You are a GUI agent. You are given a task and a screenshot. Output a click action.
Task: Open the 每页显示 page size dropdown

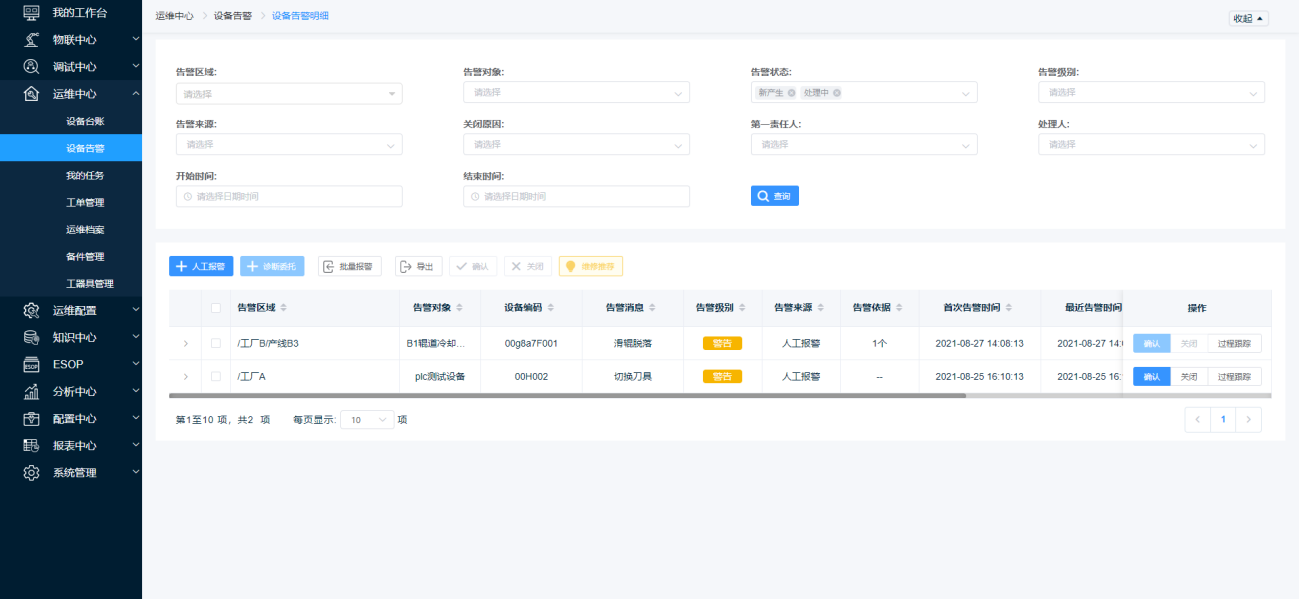tap(368, 420)
